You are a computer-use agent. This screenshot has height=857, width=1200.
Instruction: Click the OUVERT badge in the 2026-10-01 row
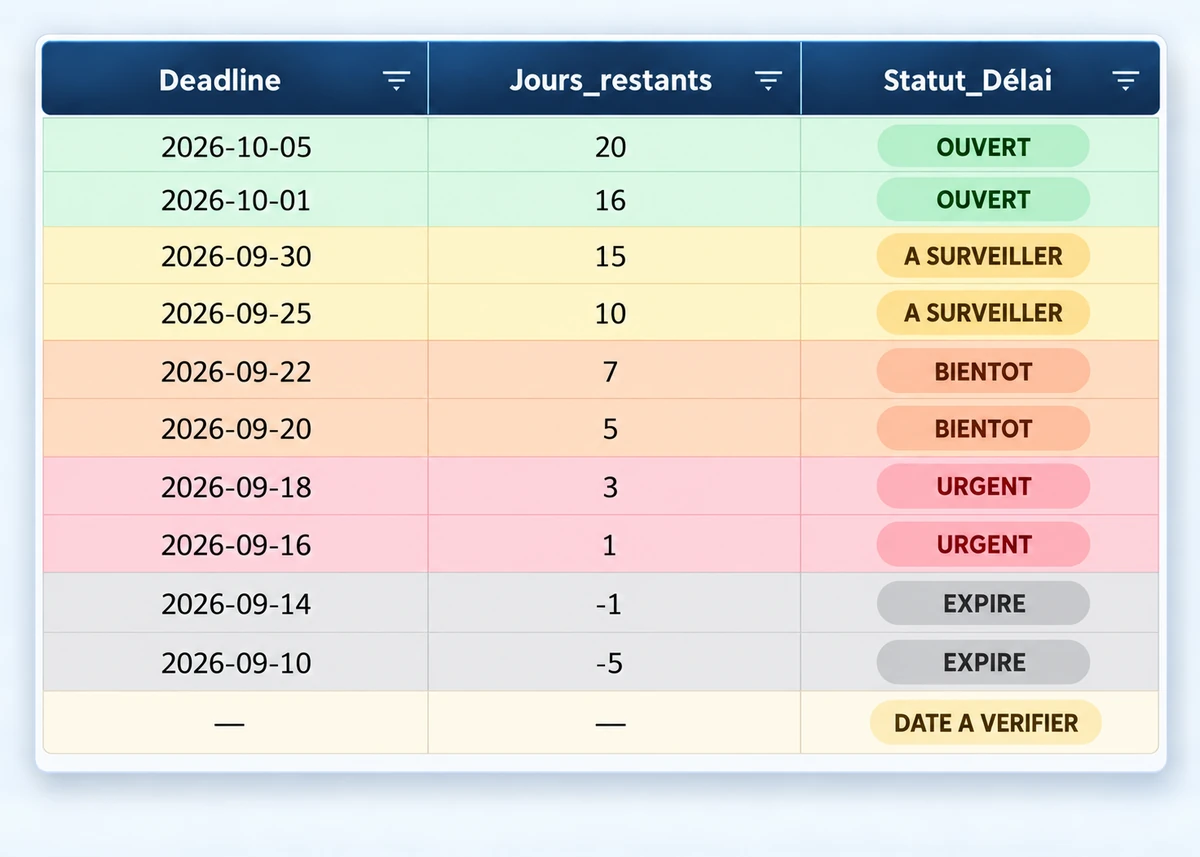[x=983, y=200]
